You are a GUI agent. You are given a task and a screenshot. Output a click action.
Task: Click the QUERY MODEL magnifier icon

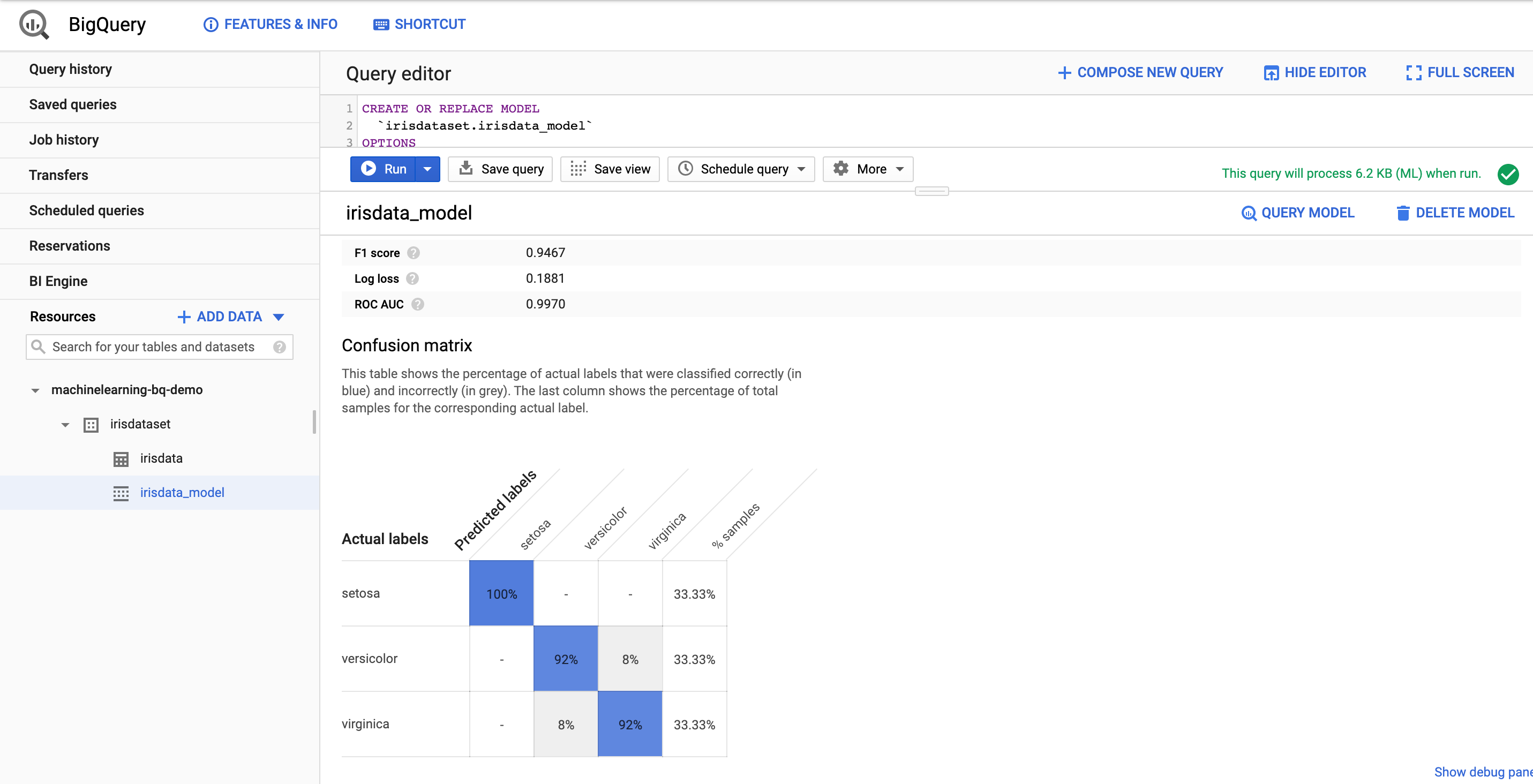pyautogui.click(x=1249, y=213)
